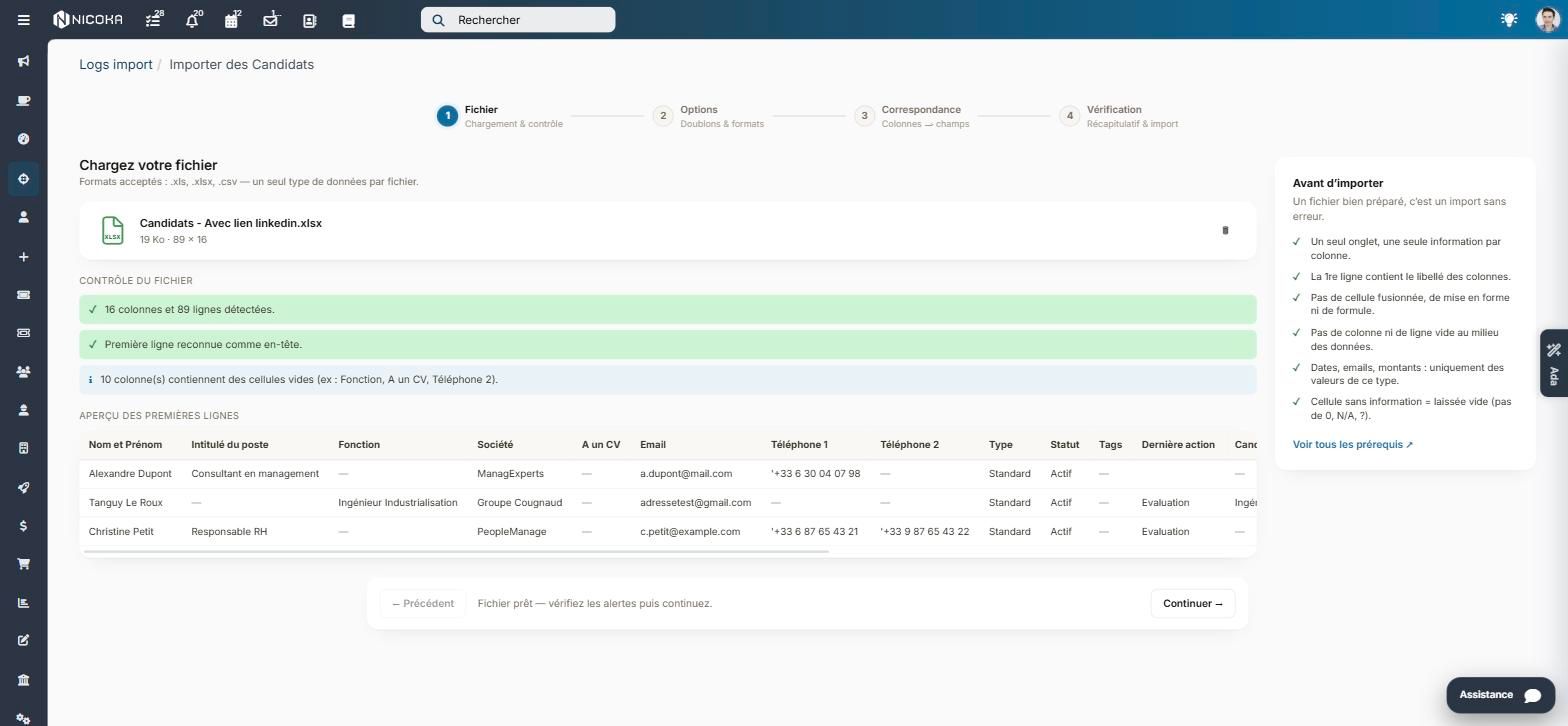This screenshot has width=1568, height=726.
Task: Click the Précédent button
Action: [423, 604]
